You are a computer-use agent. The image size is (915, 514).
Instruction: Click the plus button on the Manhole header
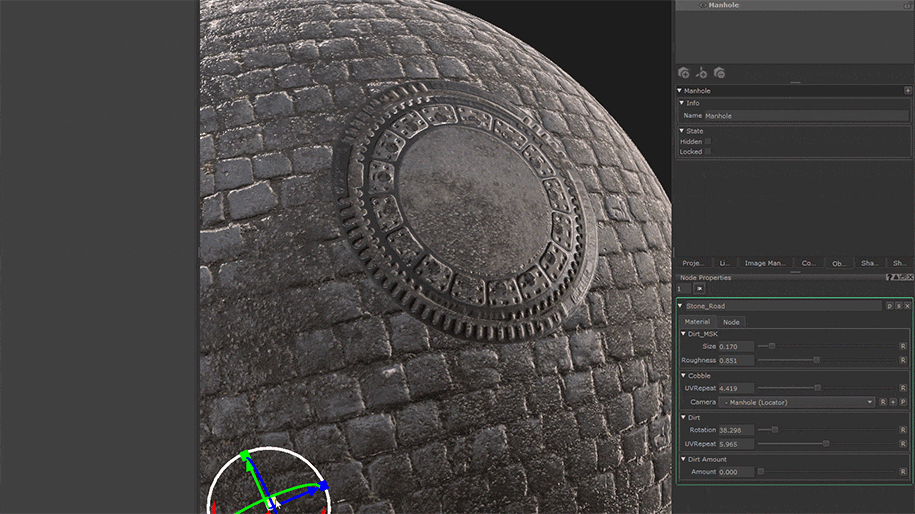(907, 90)
